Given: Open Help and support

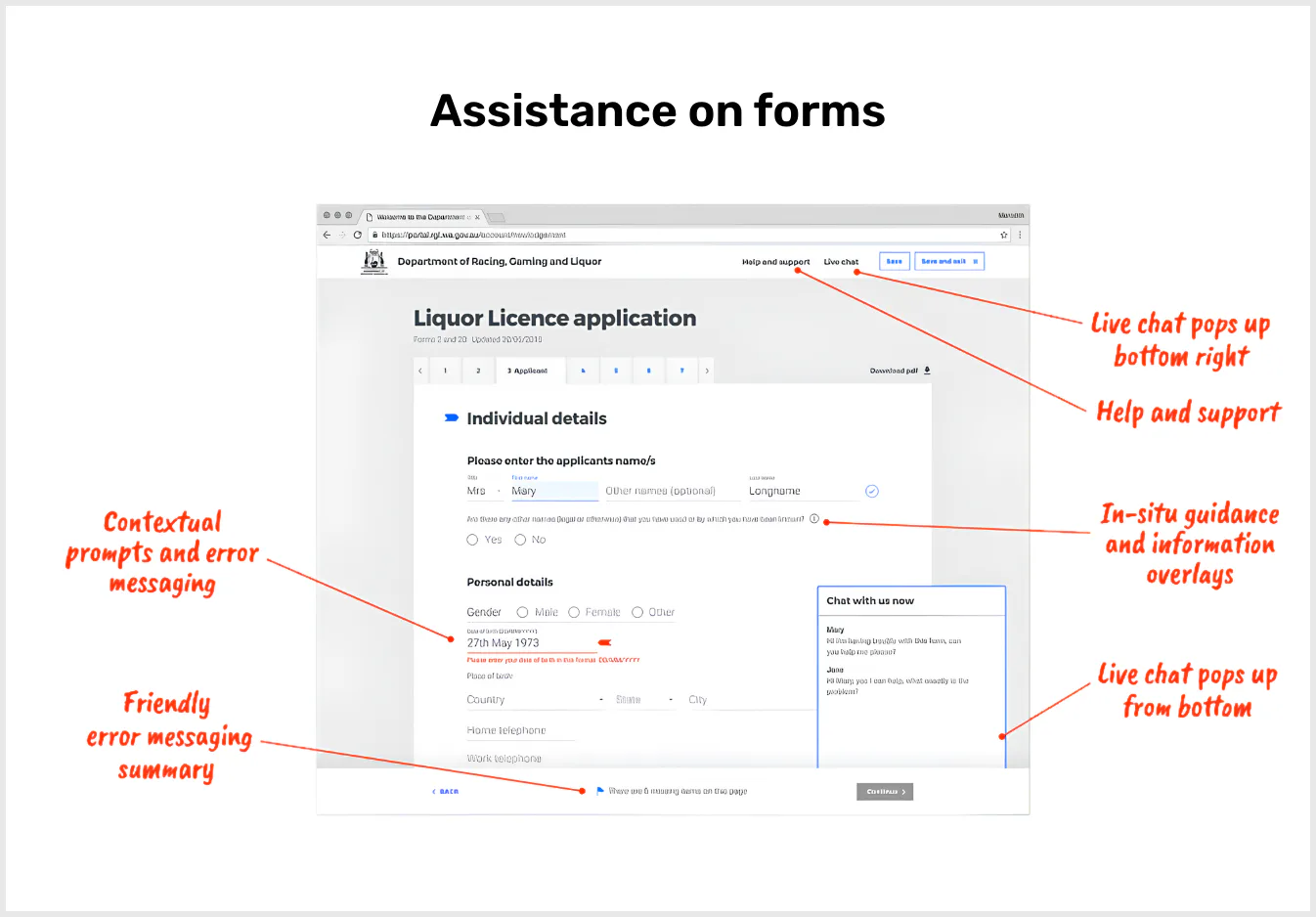Looking at the screenshot, I should (x=775, y=262).
